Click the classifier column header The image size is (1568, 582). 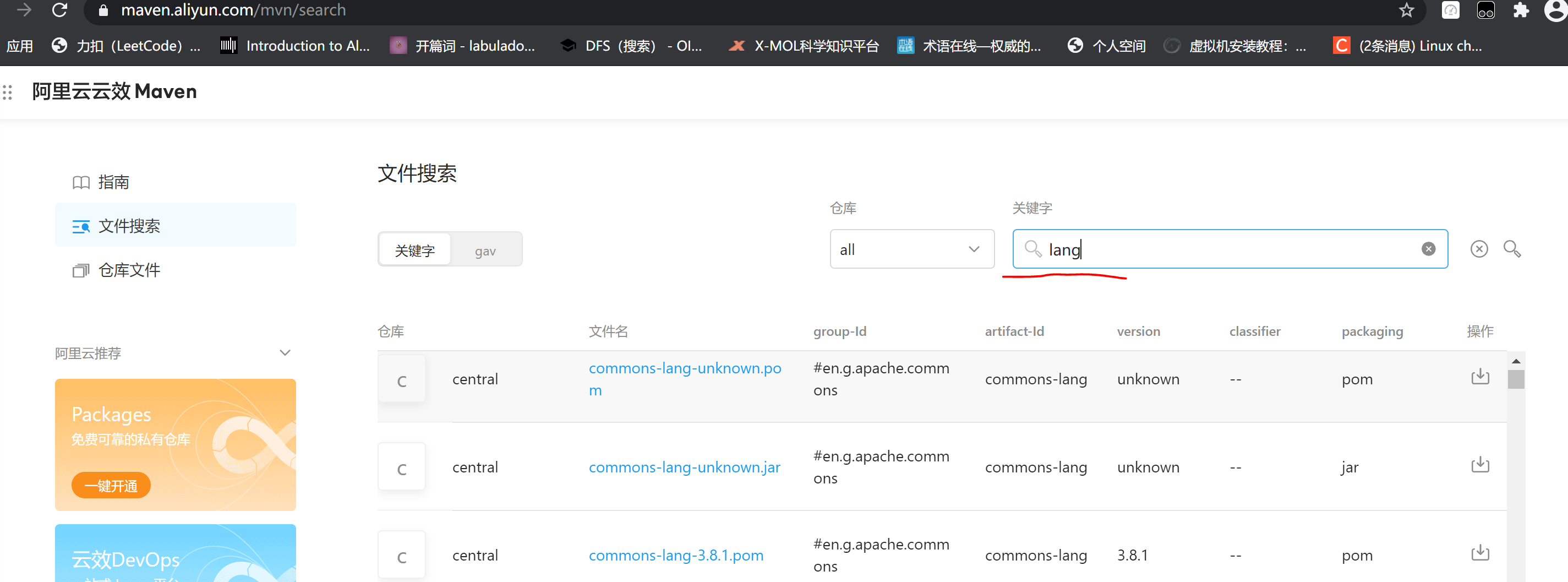tap(1254, 331)
